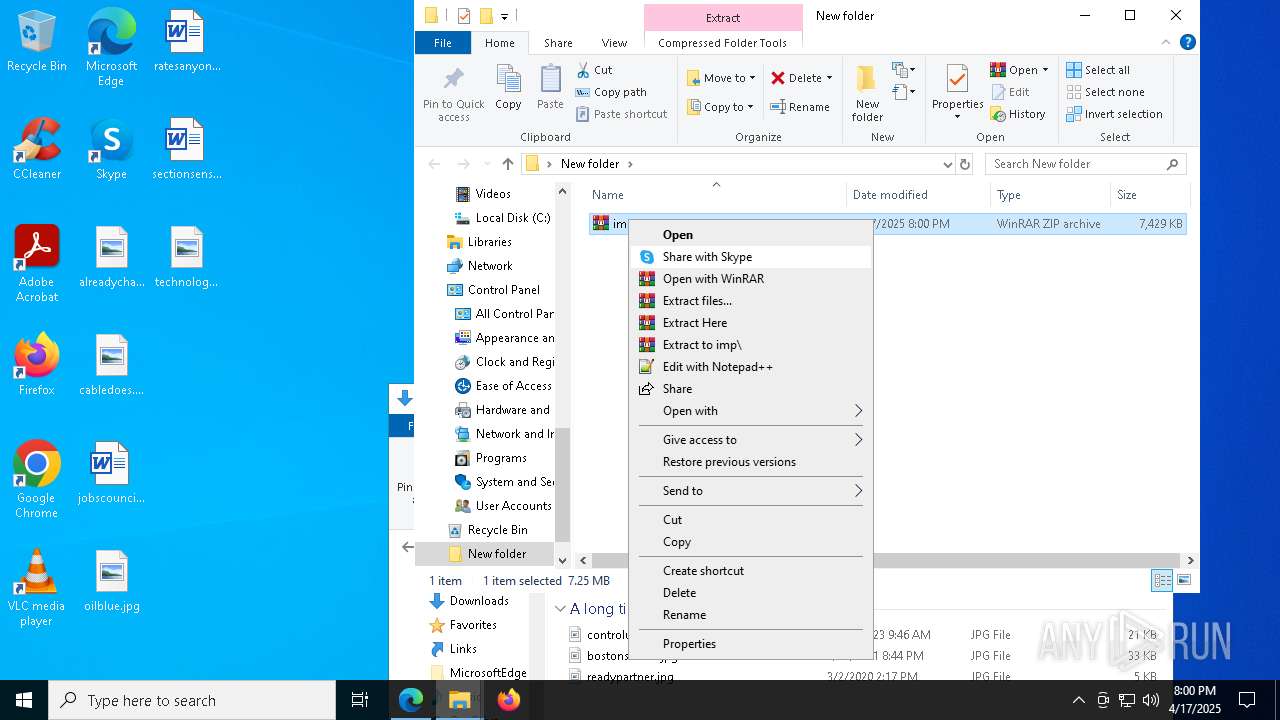Click the Paste ribbon icon
The height and width of the screenshot is (720, 1280).
550,87
